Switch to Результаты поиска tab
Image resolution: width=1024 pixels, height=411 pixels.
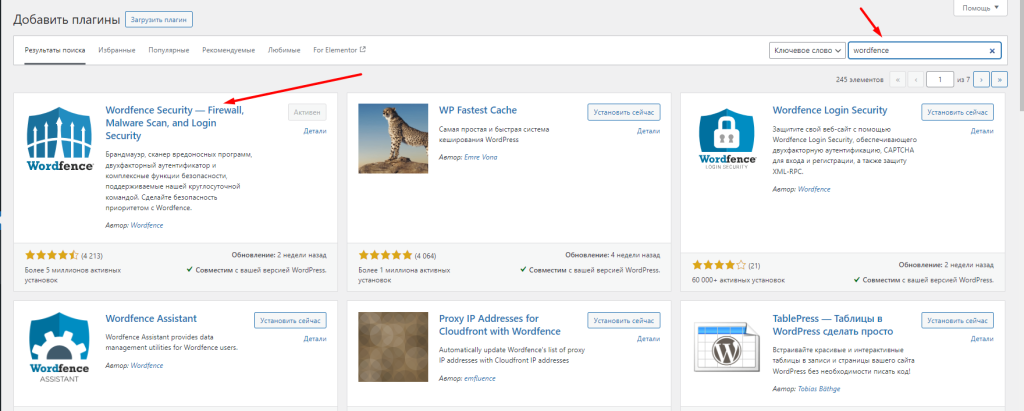[x=55, y=50]
